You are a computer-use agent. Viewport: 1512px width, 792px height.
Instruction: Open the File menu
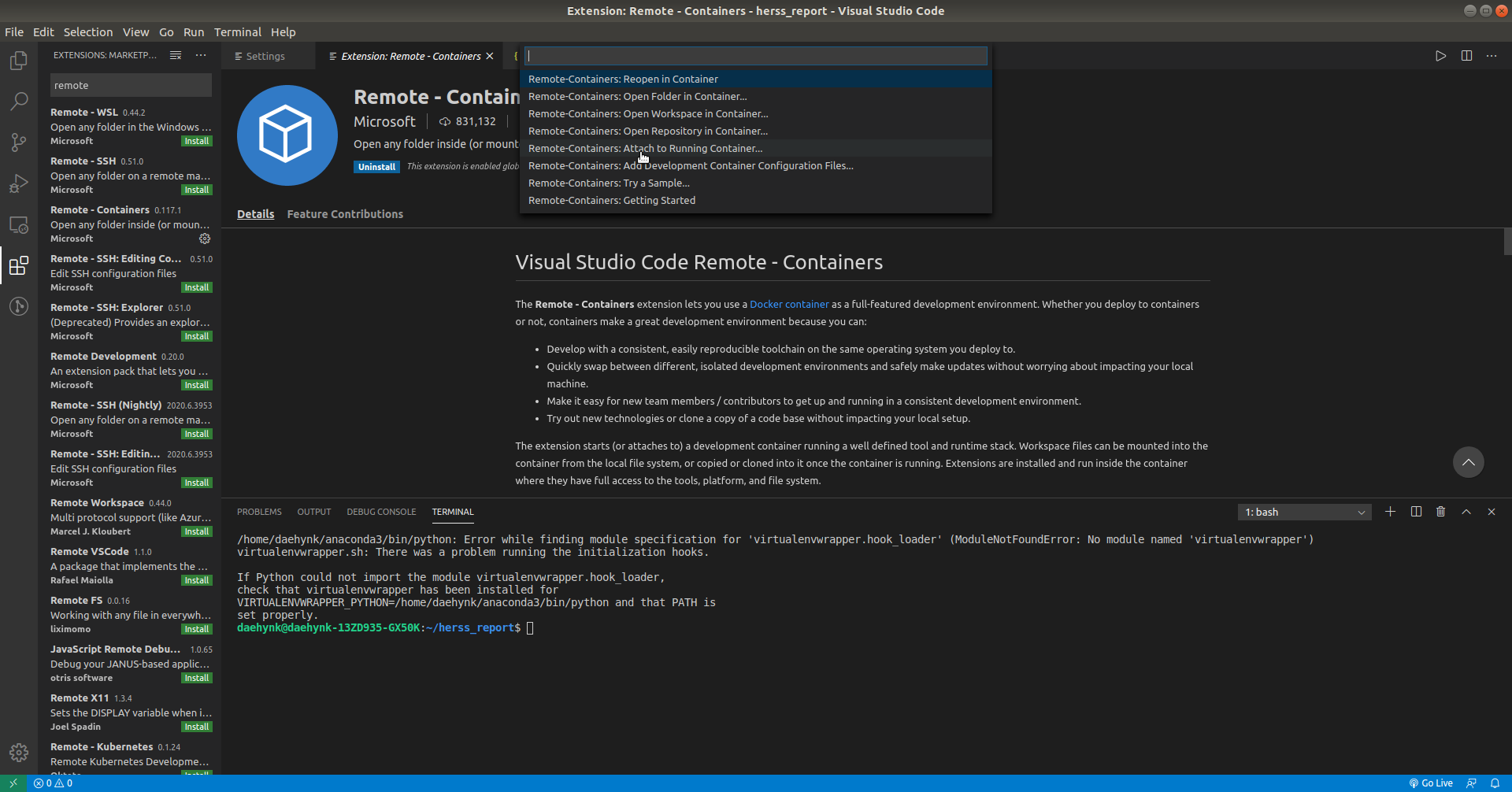14,32
